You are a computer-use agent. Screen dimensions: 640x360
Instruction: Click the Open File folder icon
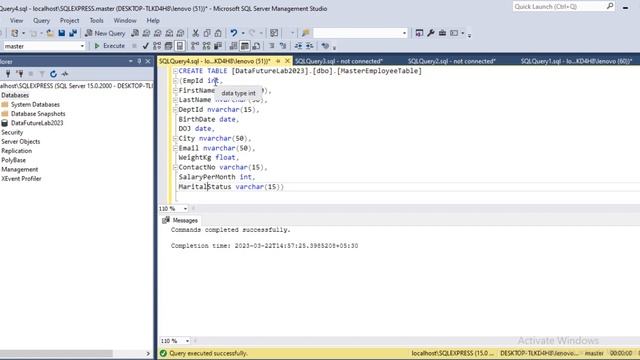pos(50,33)
